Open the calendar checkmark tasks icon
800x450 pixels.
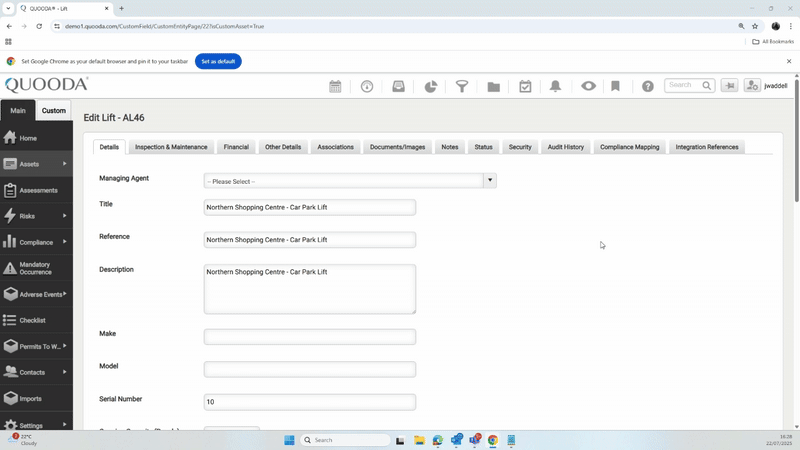coord(525,86)
